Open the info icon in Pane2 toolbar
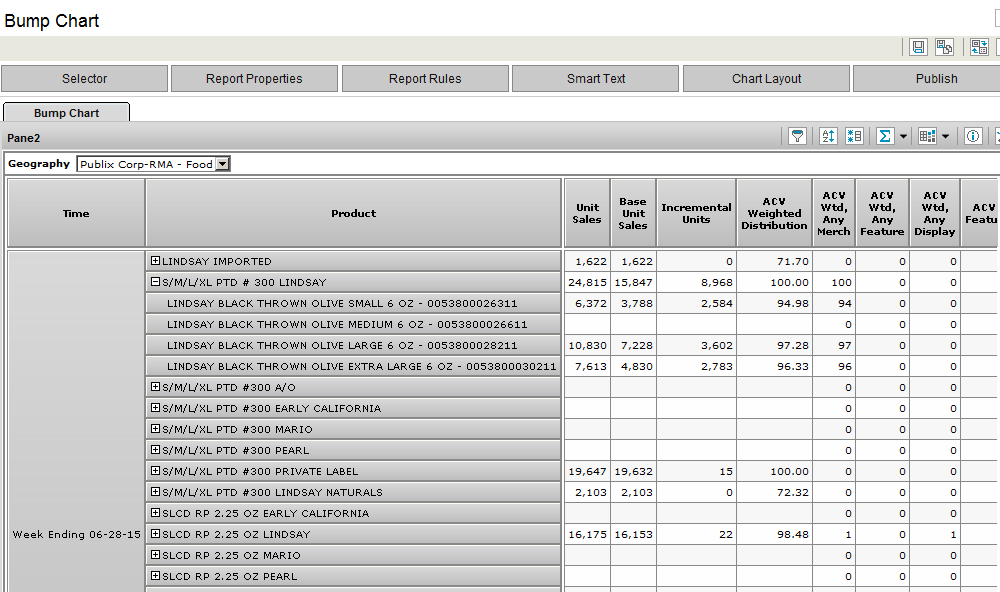The height and width of the screenshot is (592, 1000). (x=973, y=136)
